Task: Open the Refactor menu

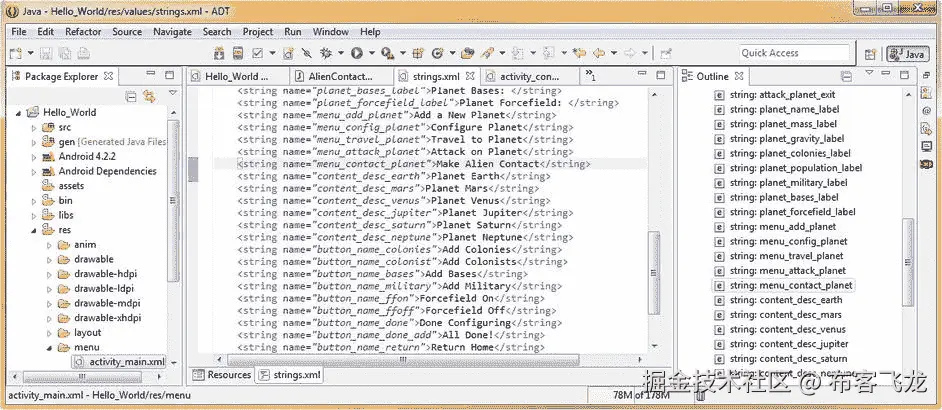Action: click(x=84, y=32)
